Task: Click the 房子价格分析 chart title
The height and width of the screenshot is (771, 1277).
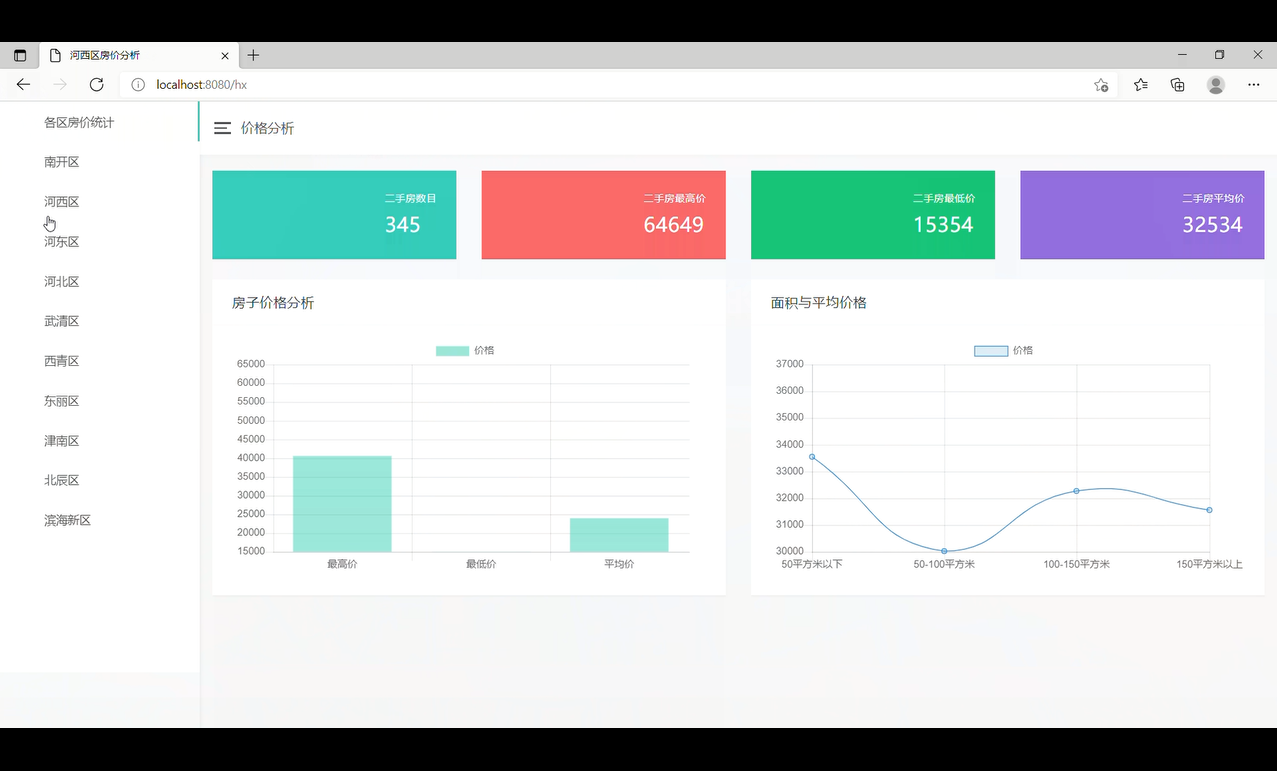Action: 273,303
